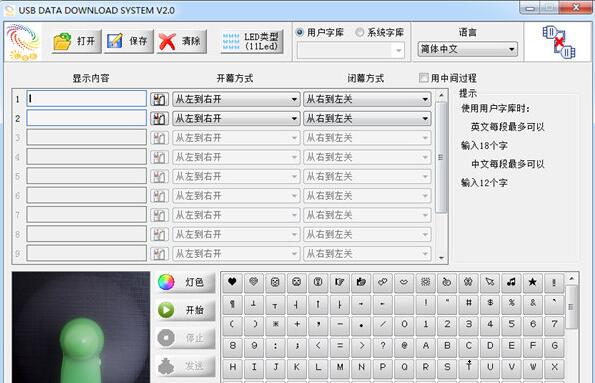Insert the smiley face symbol
Screen dimensions: 595x383
click(x=275, y=282)
